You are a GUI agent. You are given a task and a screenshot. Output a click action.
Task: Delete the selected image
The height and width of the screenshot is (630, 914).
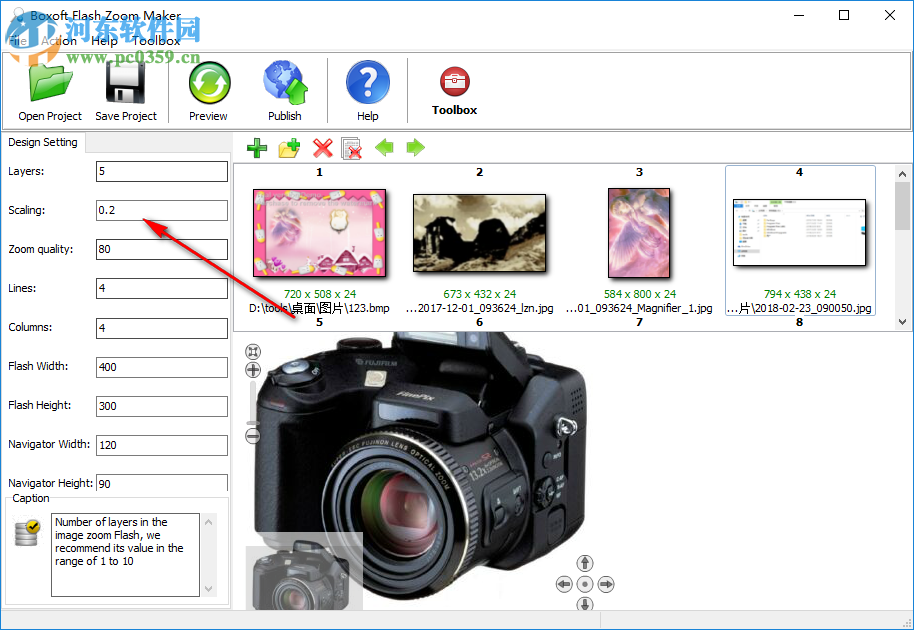coord(321,148)
